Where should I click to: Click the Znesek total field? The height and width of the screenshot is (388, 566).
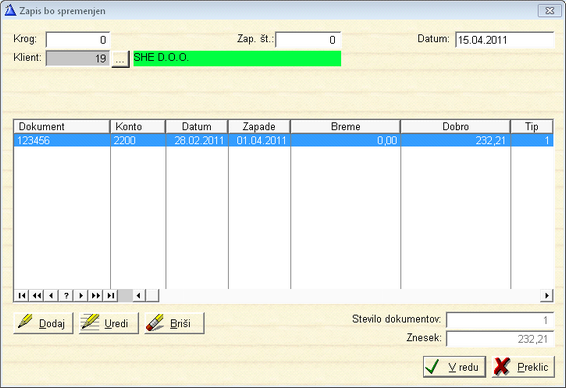pos(500,339)
